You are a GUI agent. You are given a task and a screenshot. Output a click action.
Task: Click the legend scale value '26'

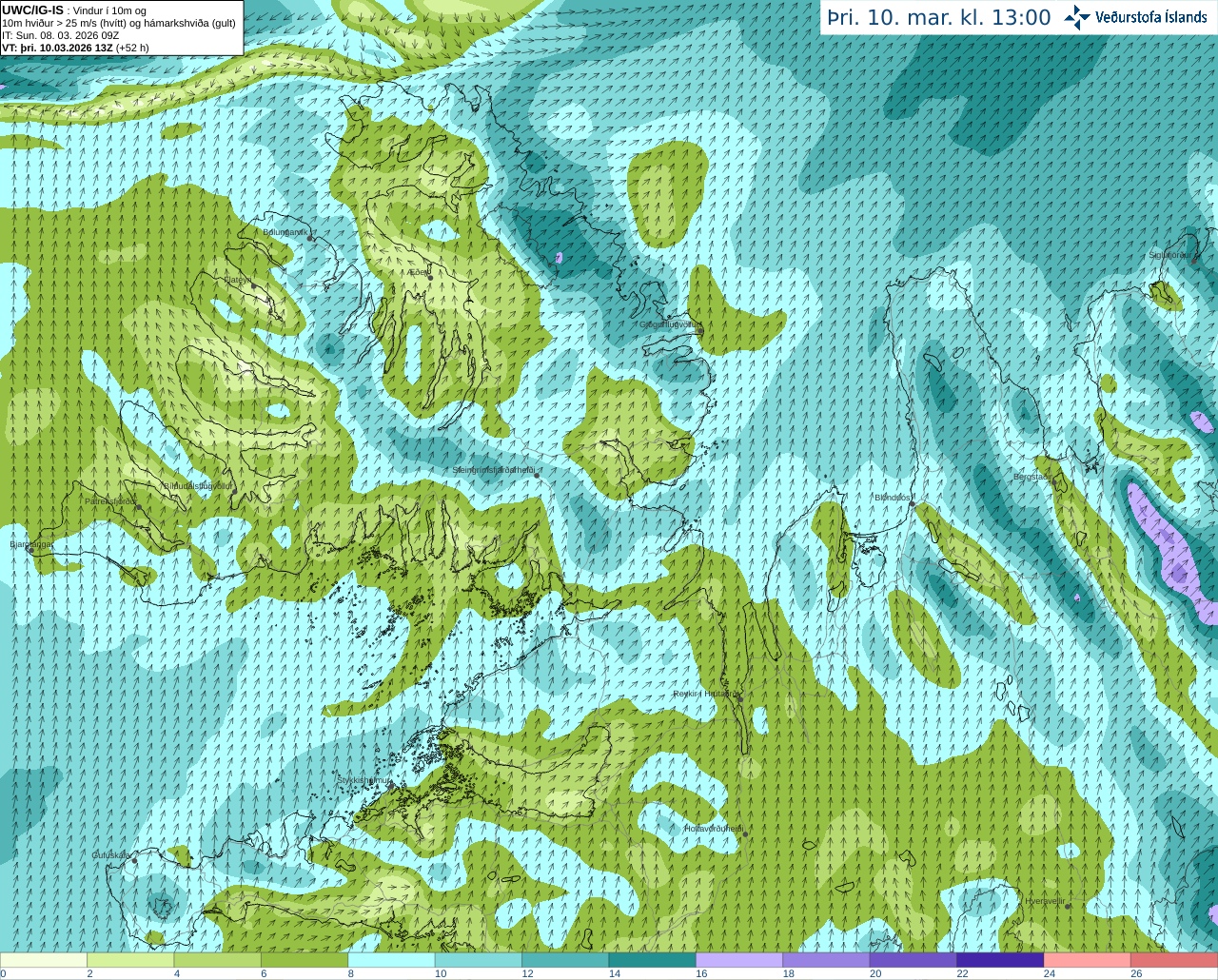1136,973
